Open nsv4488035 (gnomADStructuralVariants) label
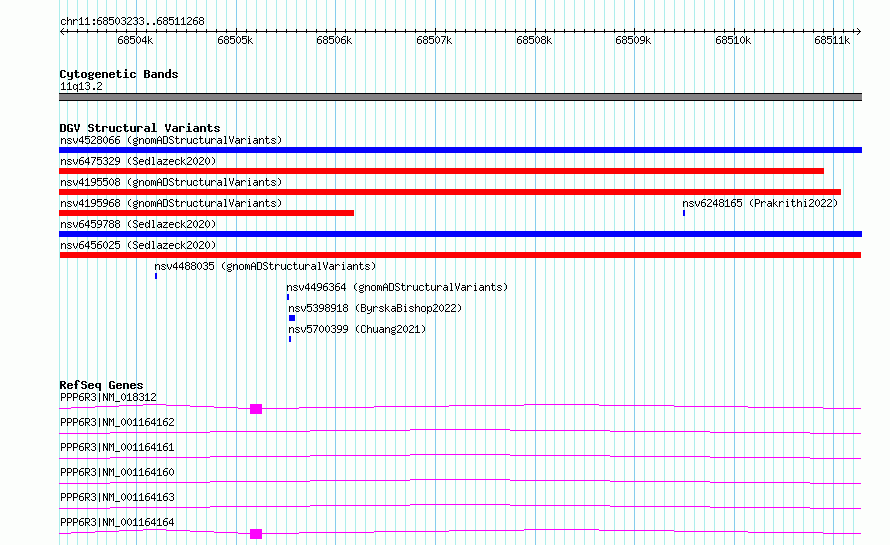The image size is (890, 545). [265, 266]
